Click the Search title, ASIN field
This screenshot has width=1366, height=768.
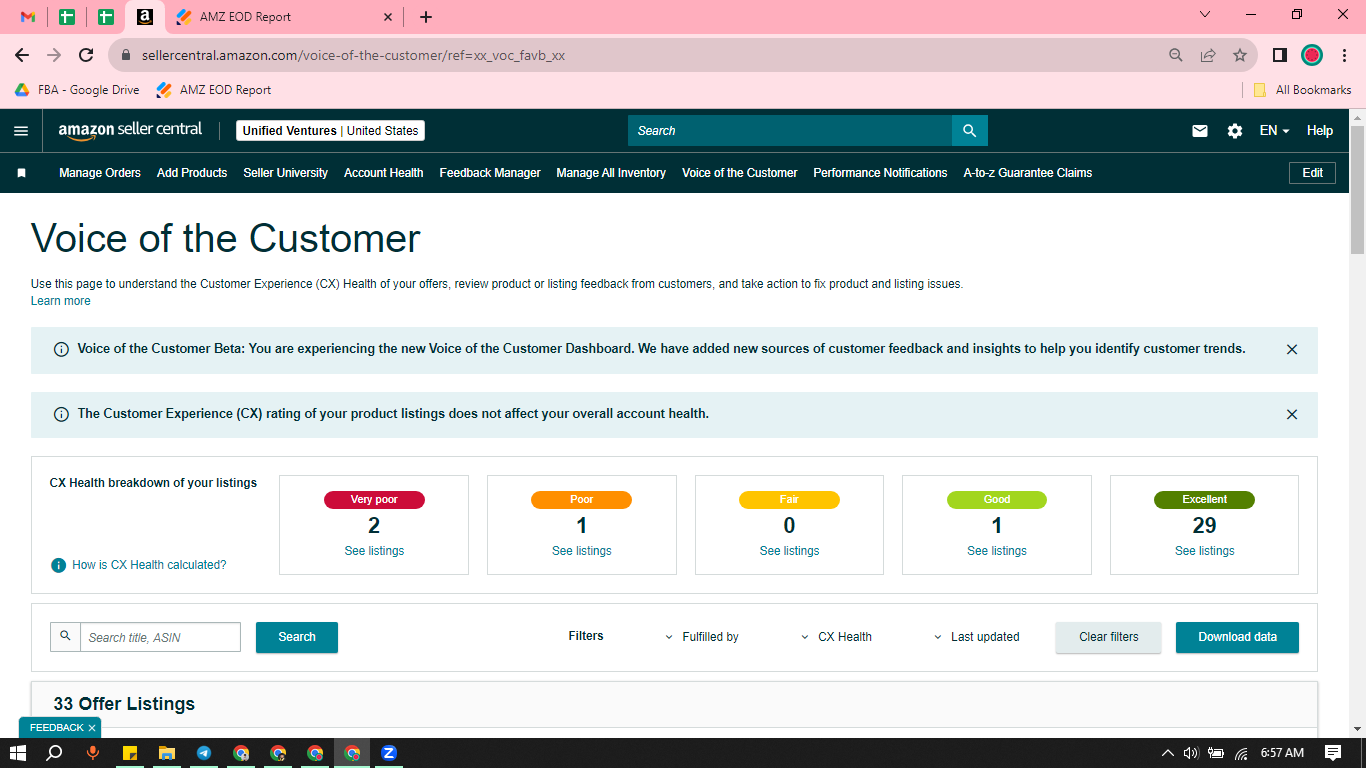click(x=160, y=637)
